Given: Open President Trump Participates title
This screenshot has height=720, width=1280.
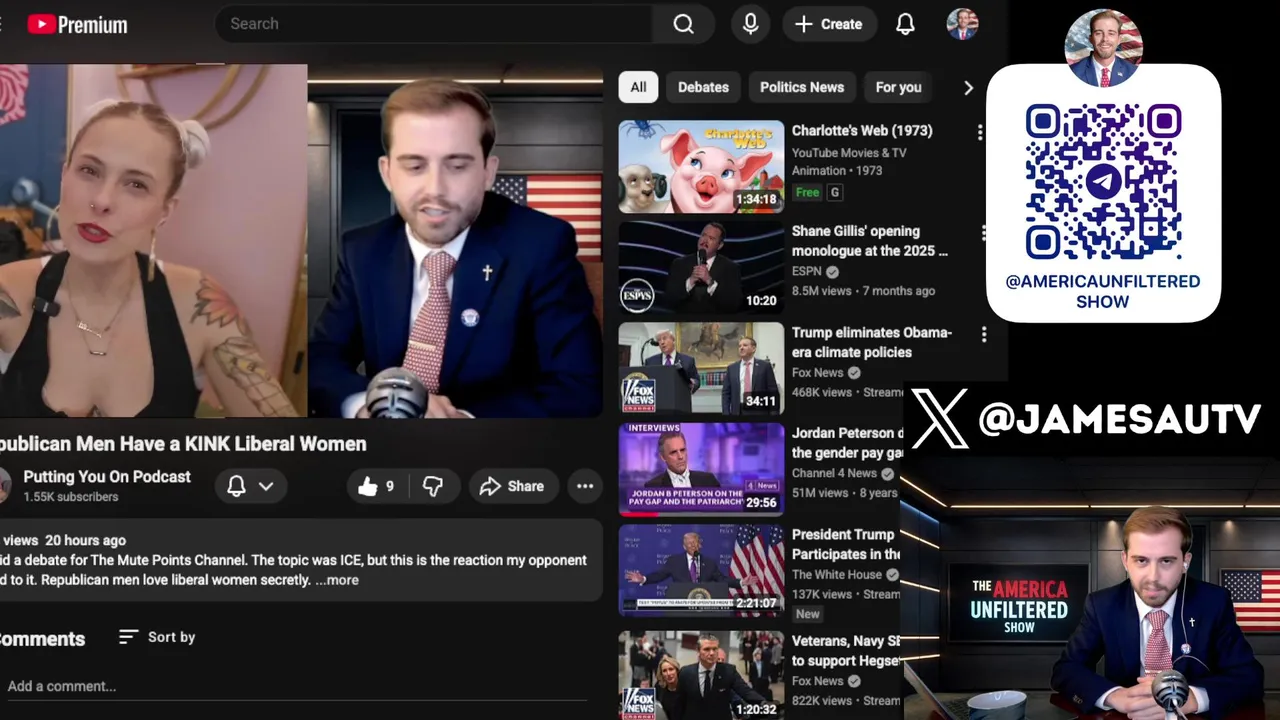Looking at the screenshot, I should pos(846,544).
